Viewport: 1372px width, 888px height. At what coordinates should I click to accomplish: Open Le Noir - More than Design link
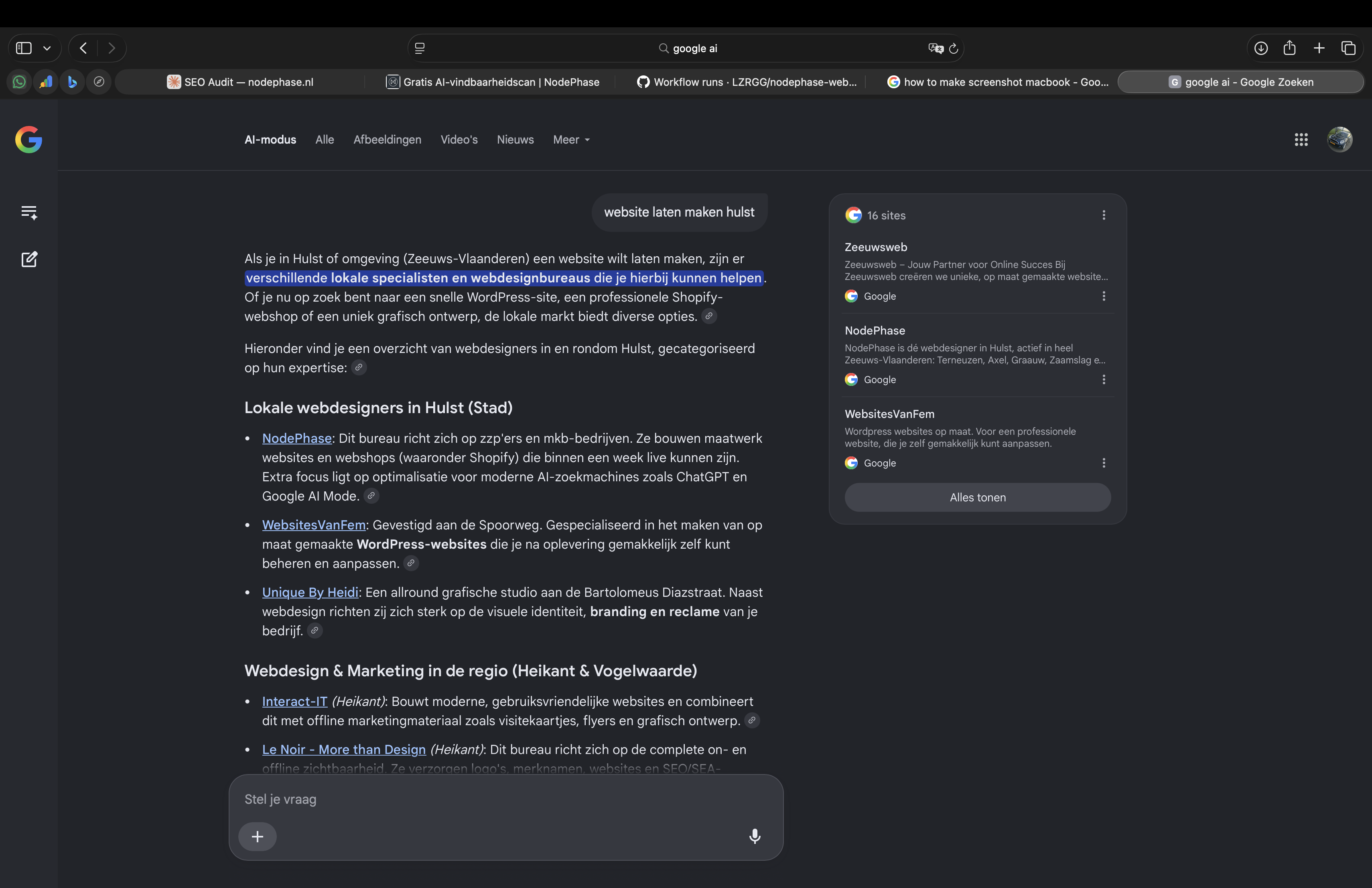click(x=344, y=749)
